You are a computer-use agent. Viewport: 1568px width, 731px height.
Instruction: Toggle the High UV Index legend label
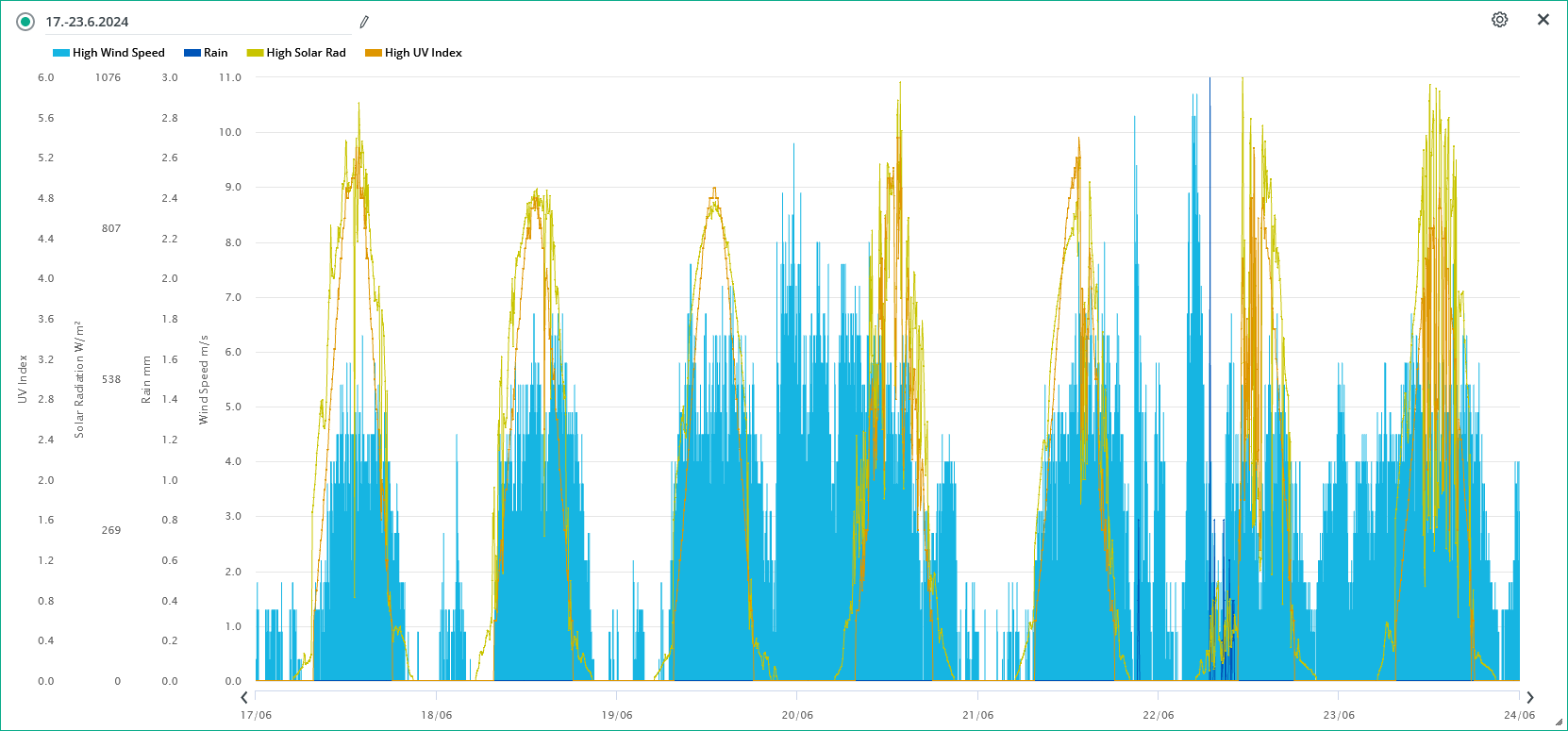(423, 53)
